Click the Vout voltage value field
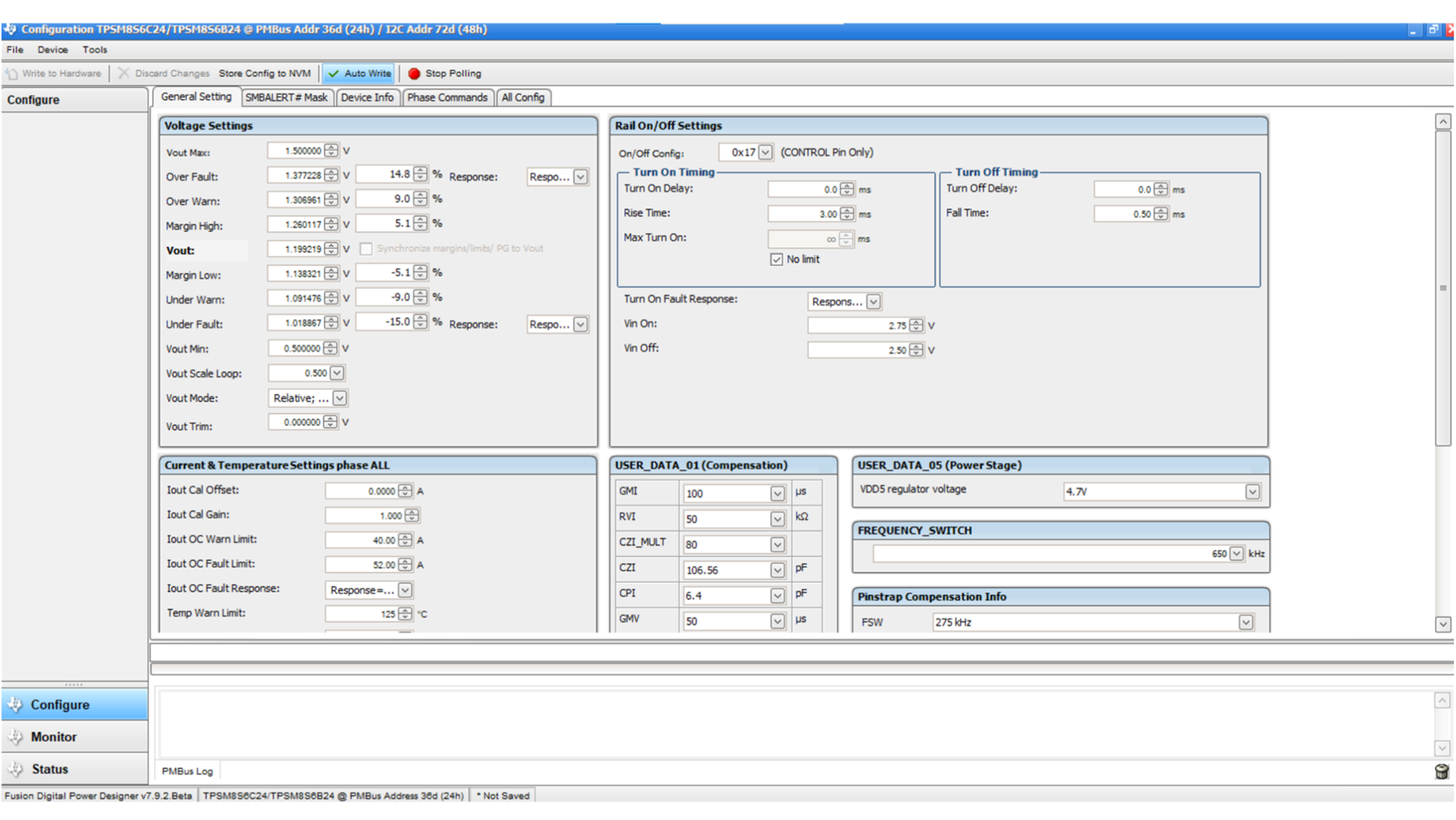1456x820 pixels. [296, 250]
